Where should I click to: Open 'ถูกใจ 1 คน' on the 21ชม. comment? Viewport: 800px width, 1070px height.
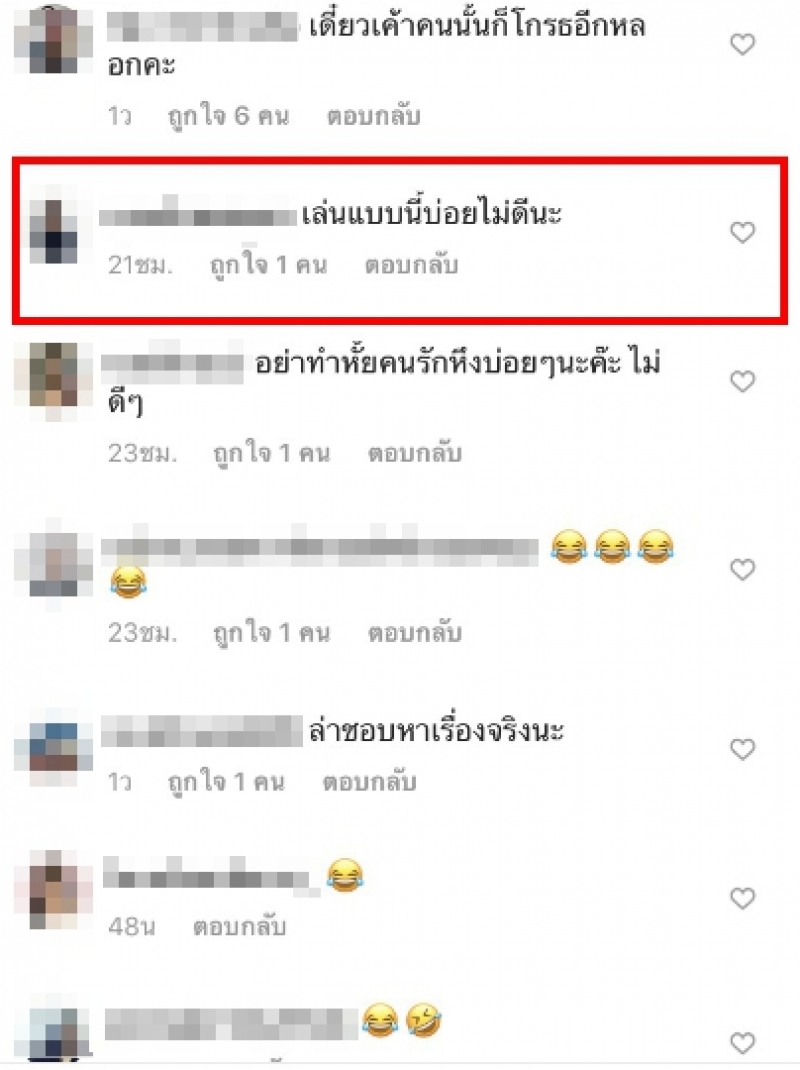[x=268, y=265]
